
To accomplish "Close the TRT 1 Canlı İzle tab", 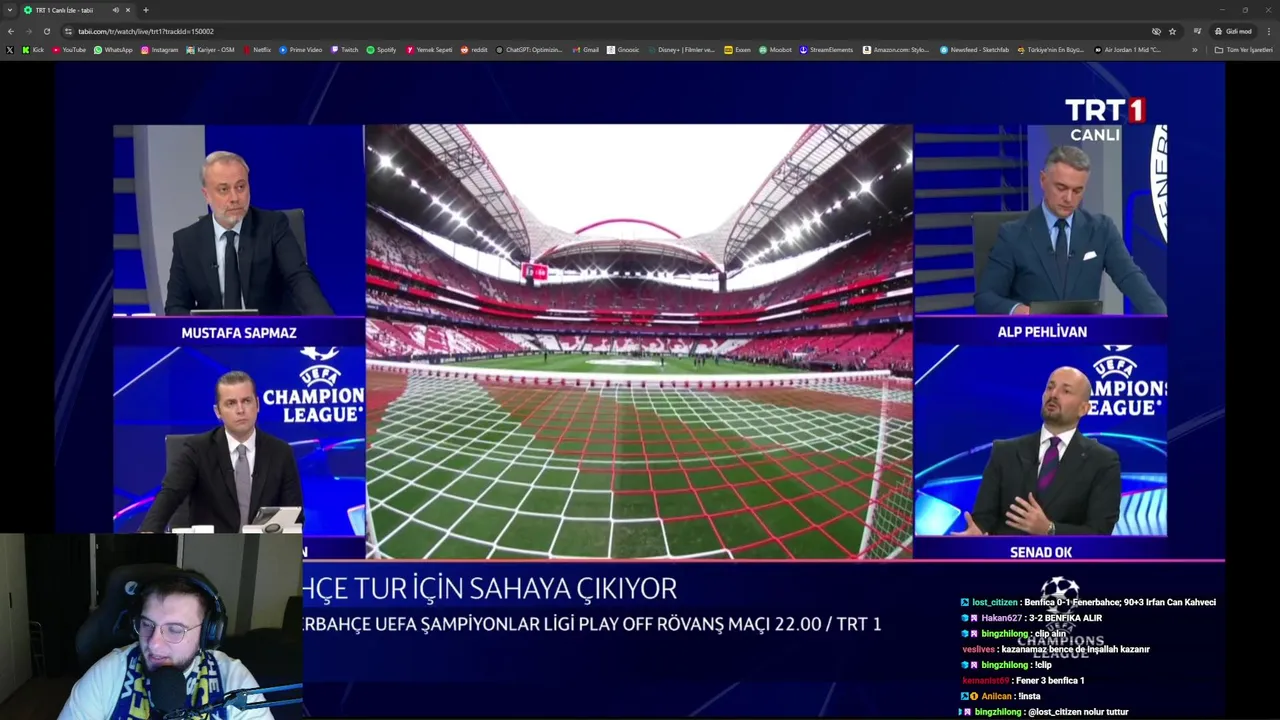I will [130, 10].
